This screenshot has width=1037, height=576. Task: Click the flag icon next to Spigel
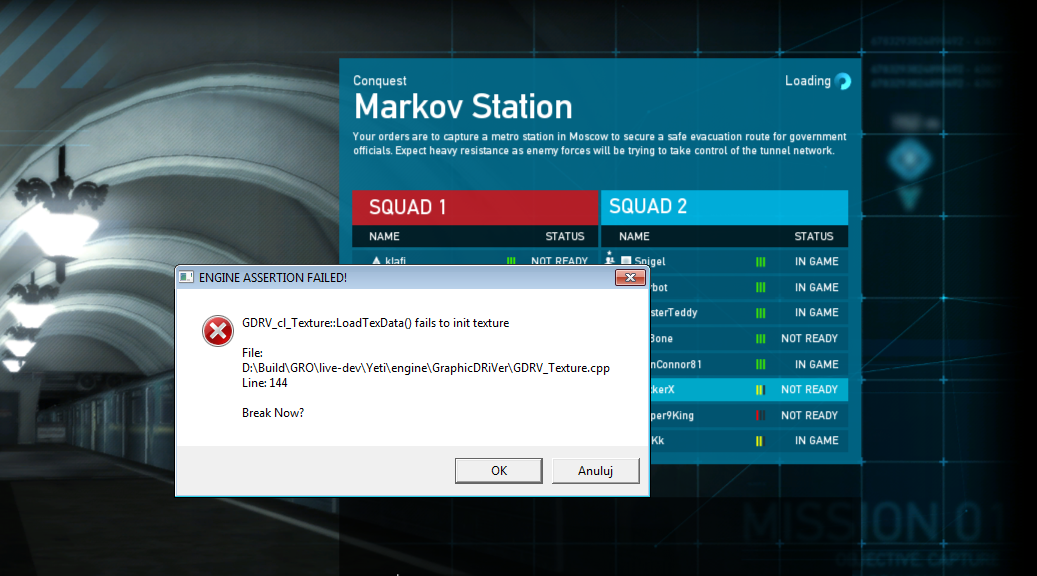coord(626,261)
